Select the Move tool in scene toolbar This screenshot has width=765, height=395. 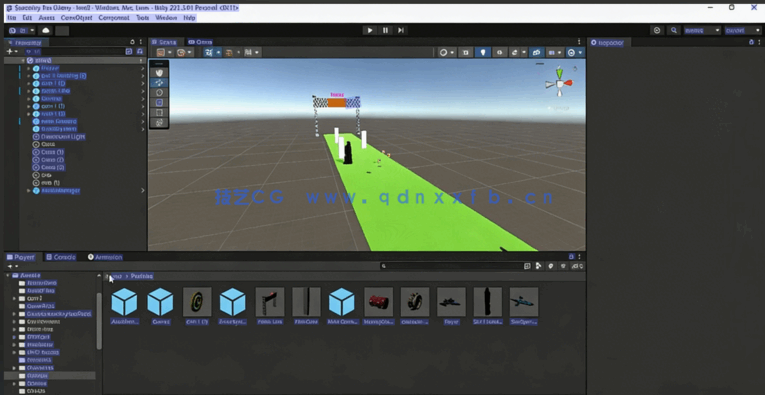159,82
